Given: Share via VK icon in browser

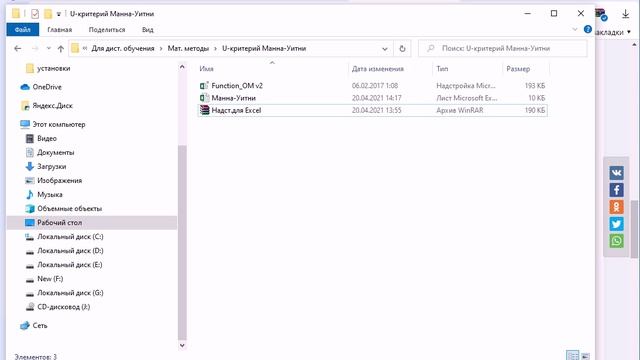Looking at the screenshot, I should [x=616, y=173].
